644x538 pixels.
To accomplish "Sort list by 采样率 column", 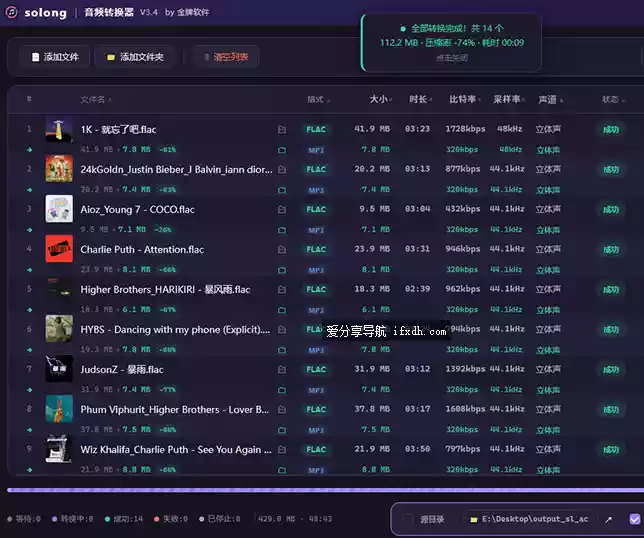I will pos(509,99).
